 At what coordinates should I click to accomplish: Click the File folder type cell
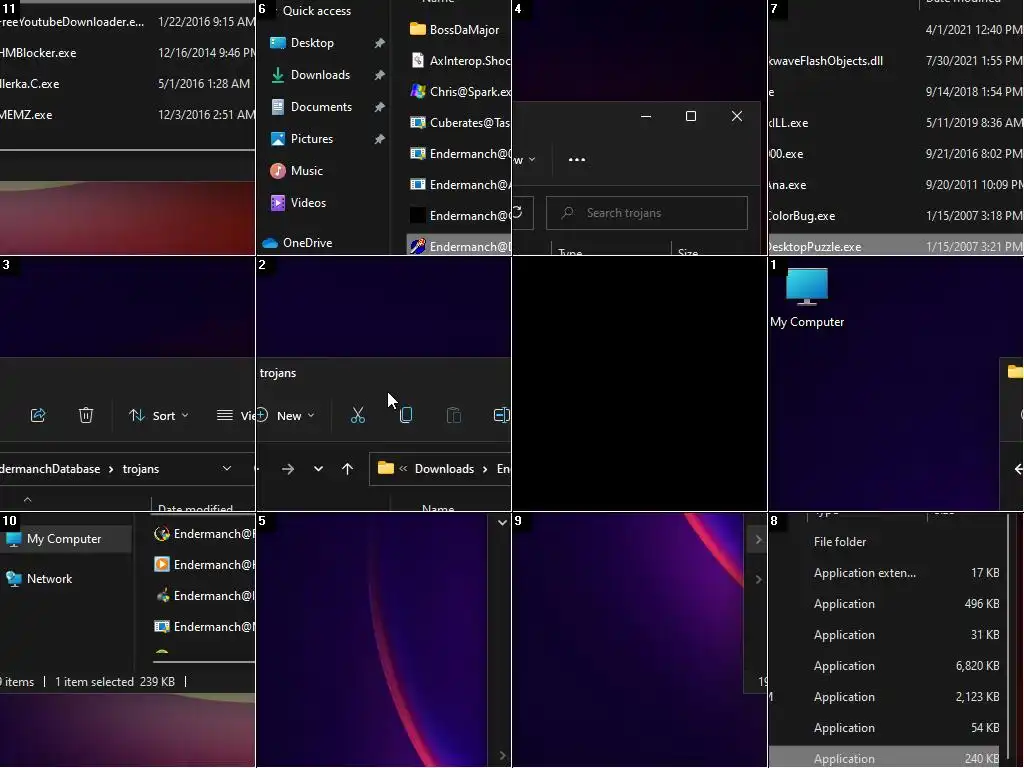coord(840,542)
